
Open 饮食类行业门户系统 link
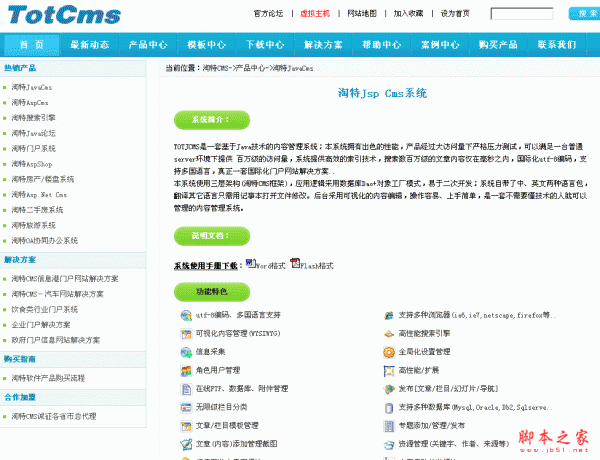pos(45,309)
